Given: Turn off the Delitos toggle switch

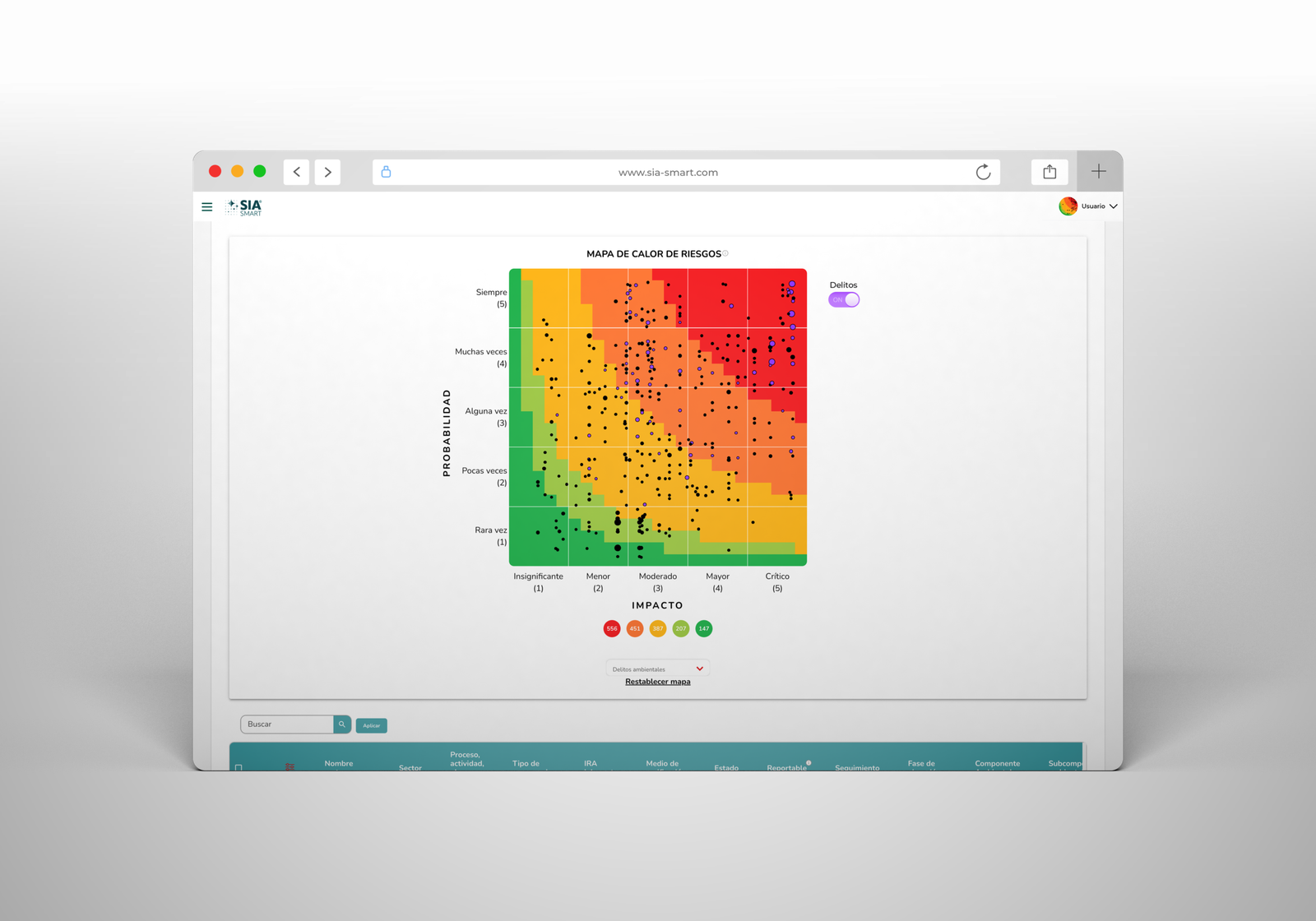Looking at the screenshot, I should pos(844,300).
